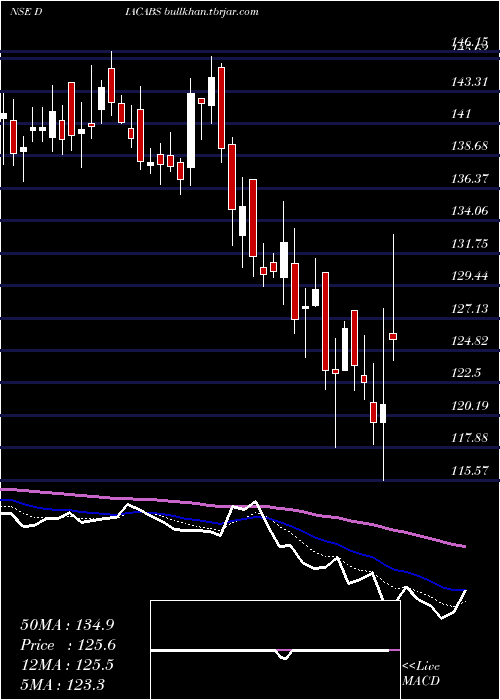Click the 124.82 price axis label
This screenshot has width=500, height=700.
coord(469,341)
